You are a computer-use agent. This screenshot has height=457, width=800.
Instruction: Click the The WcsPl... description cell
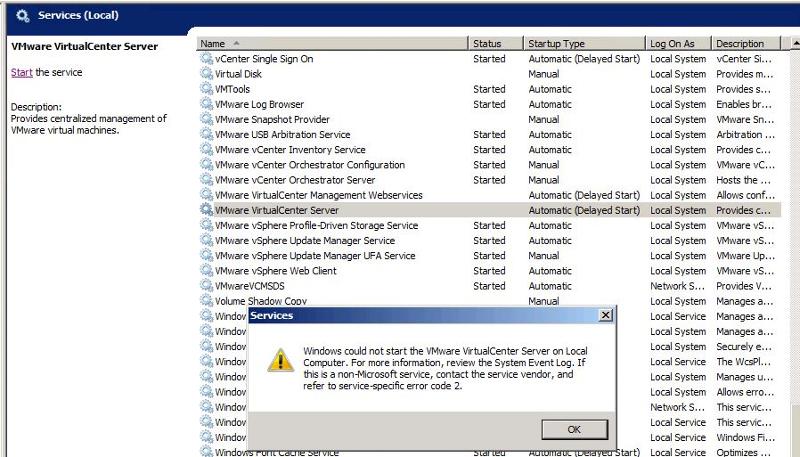pyautogui.click(x=743, y=362)
